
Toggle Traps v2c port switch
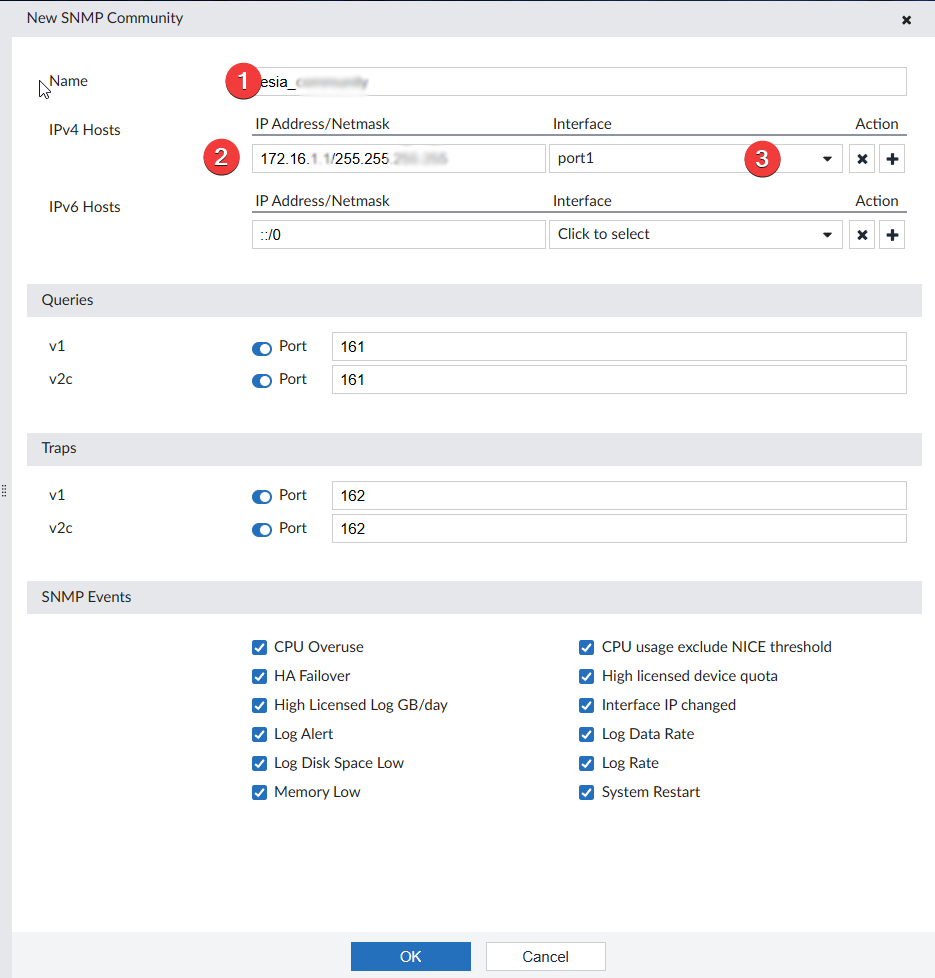tap(262, 530)
